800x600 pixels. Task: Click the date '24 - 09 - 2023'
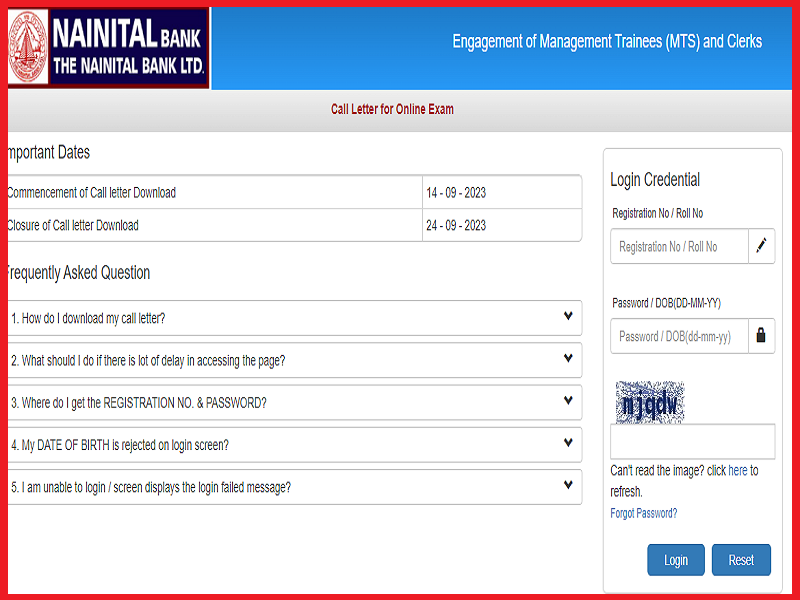[x=456, y=226]
